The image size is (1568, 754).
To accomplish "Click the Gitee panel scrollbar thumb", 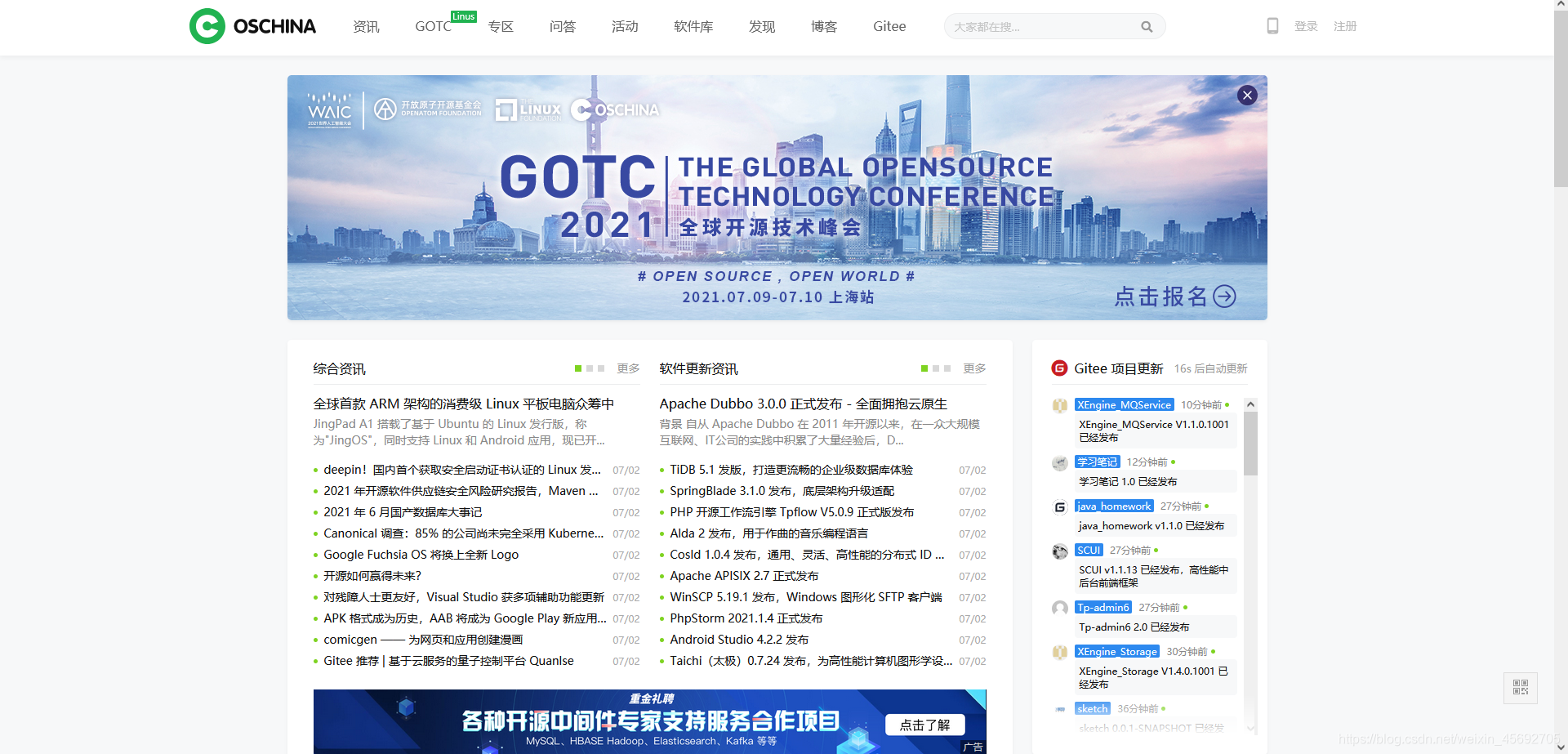I will coord(1250,444).
